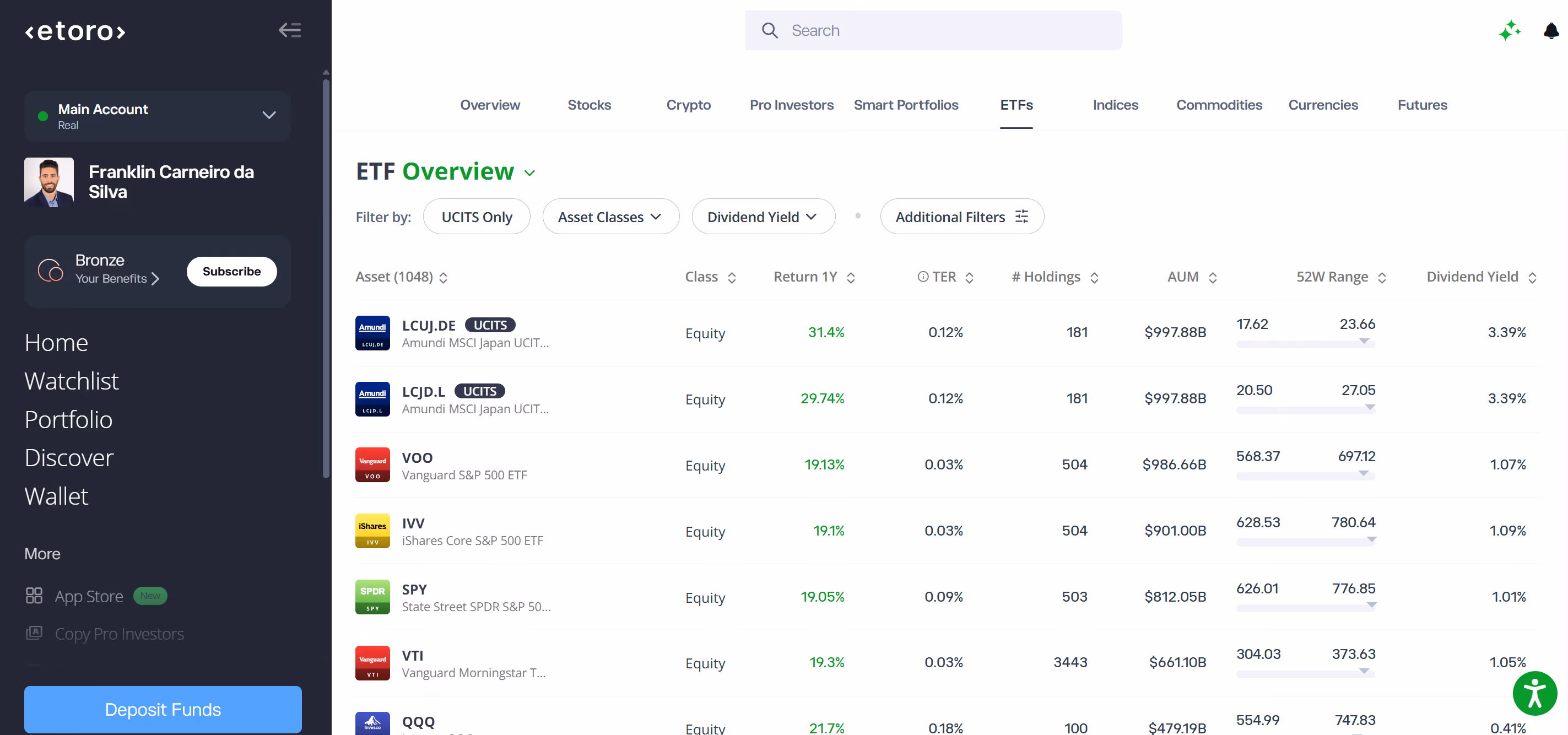
Task: Click the App Store grid icon
Action: 34,595
